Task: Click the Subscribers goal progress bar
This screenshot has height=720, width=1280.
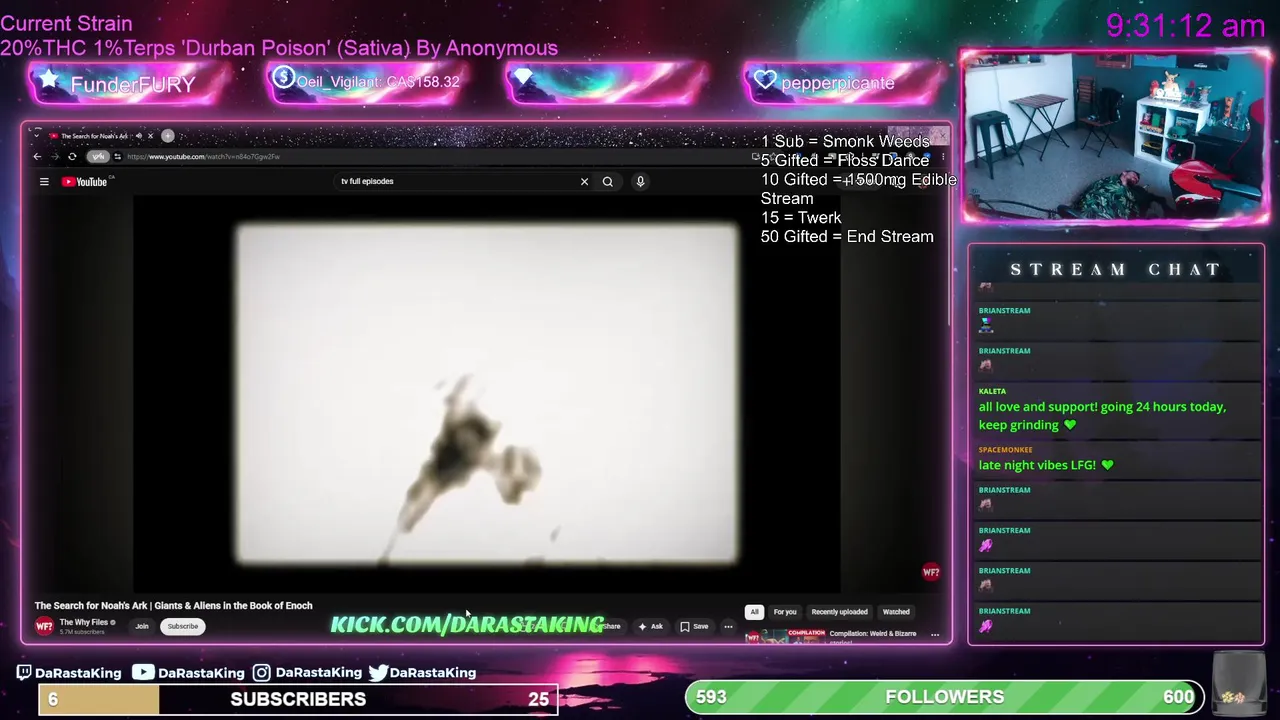Action: point(298,699)
